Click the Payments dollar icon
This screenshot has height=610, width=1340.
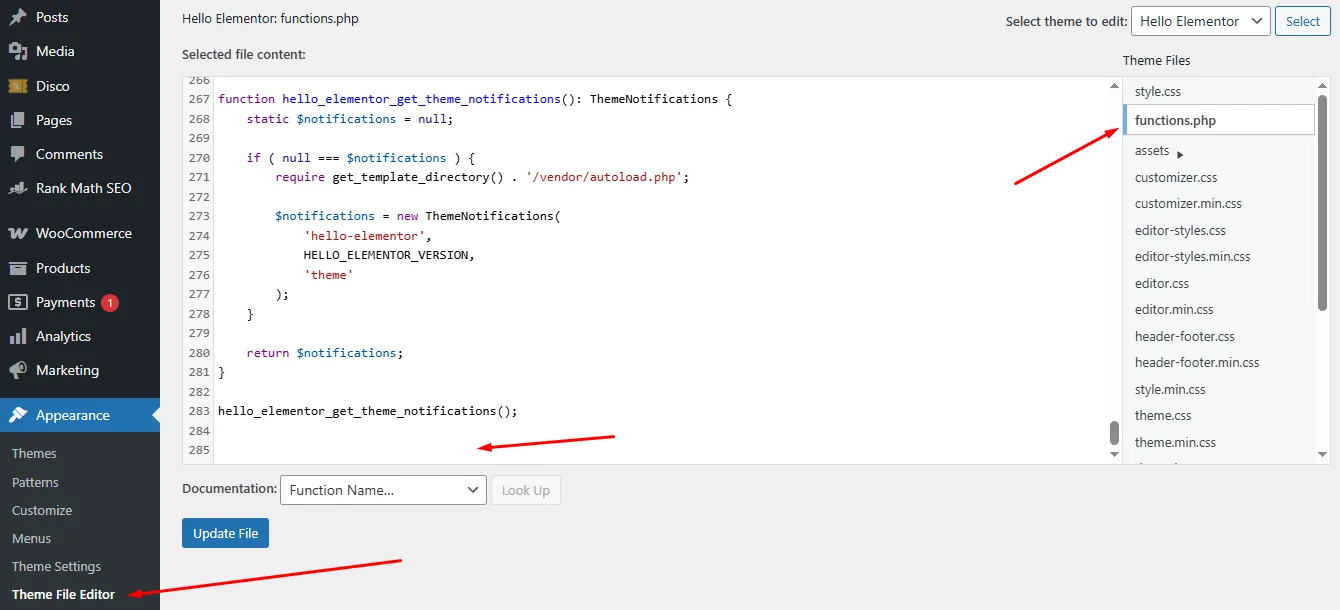click(x=18, y=302)
